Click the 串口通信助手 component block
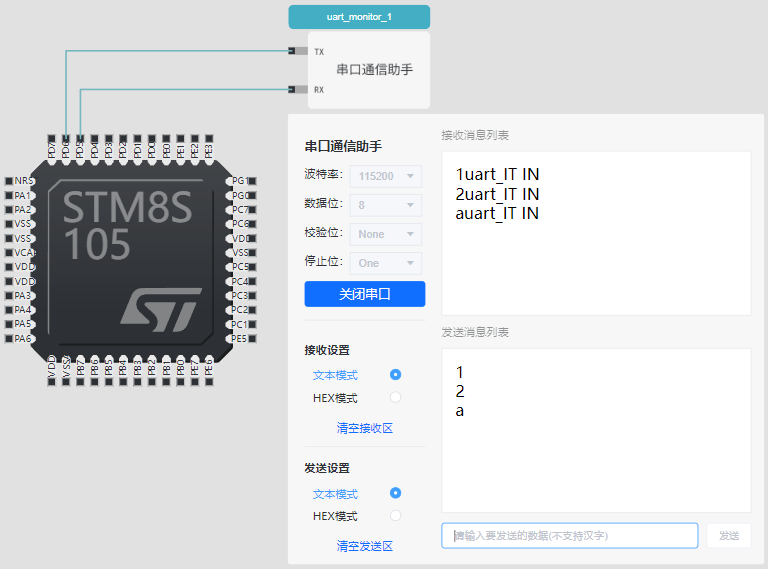The image size is (768, 569). tap(369, 70)
